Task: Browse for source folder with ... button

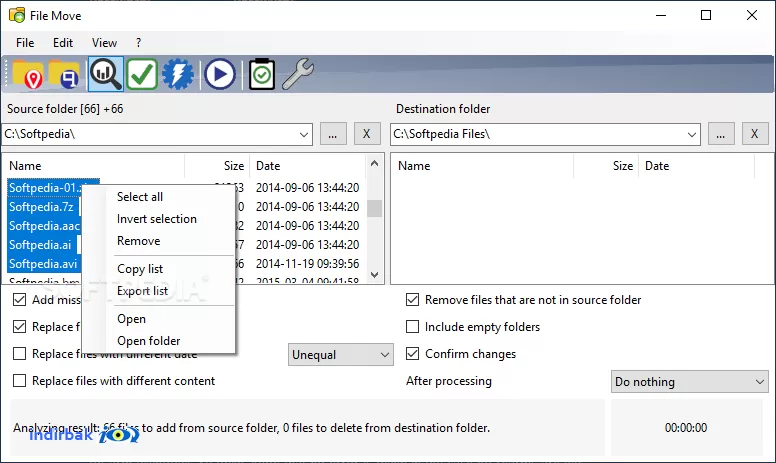Action: 333,134
